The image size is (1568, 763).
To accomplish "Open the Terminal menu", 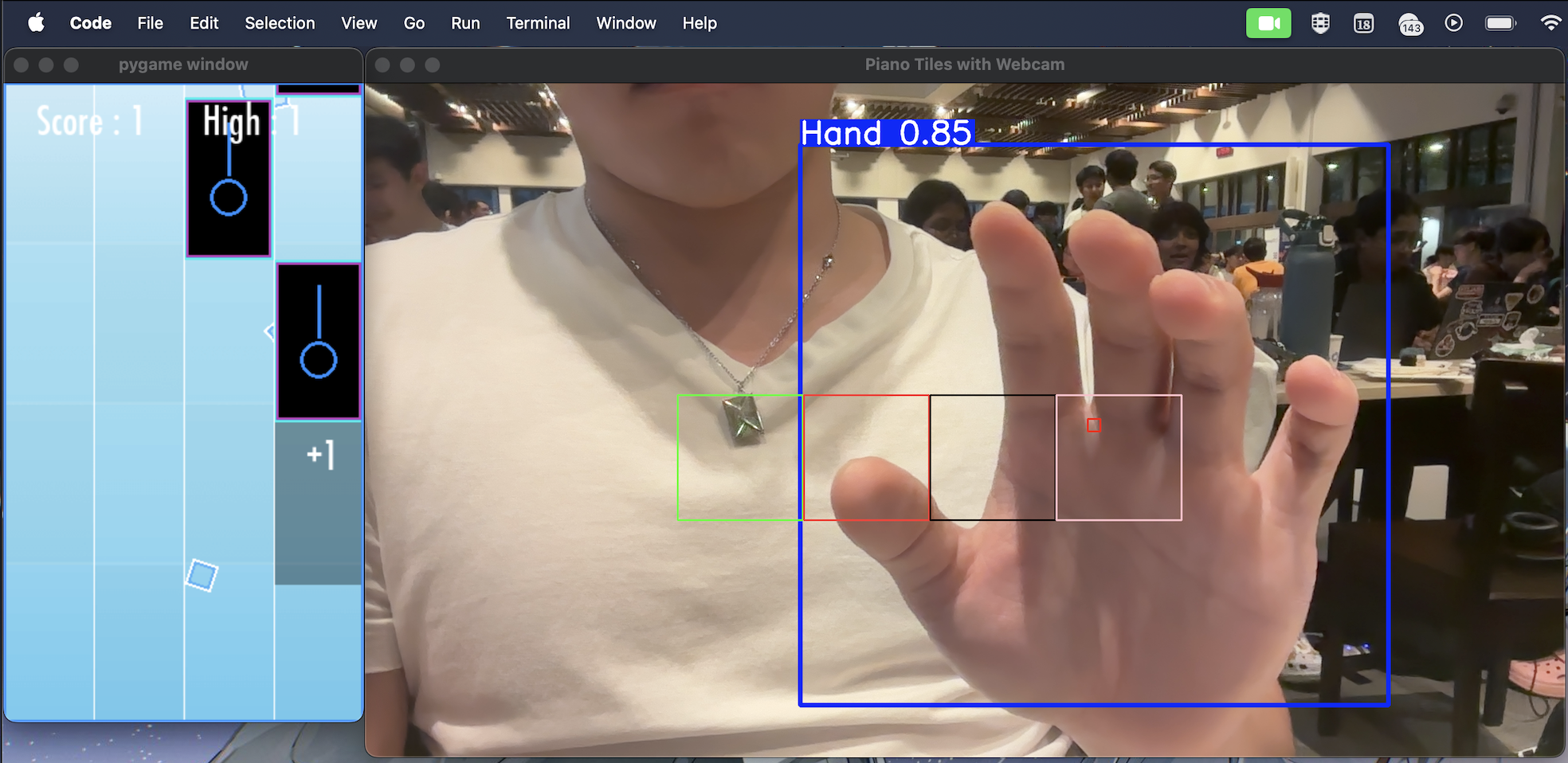I will tap(539, 23).
